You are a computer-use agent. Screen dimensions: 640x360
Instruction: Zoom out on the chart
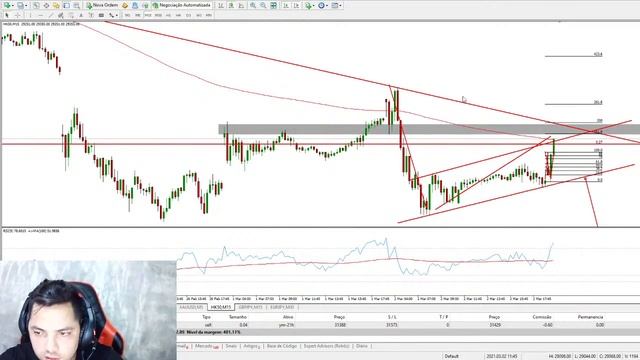coord(263,5)
